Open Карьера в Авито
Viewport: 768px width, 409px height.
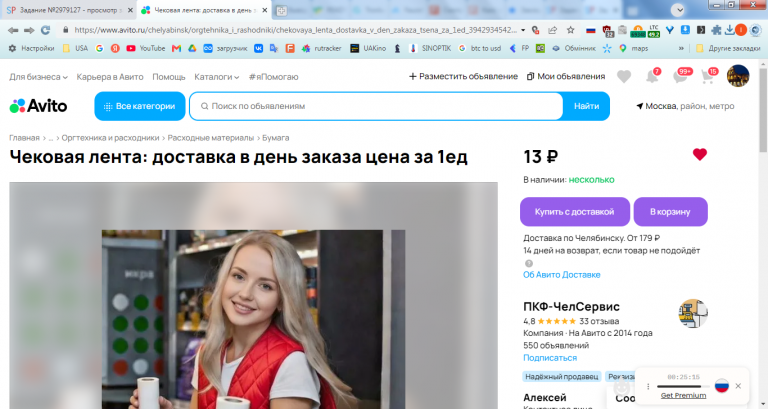[x=110, y=77]
